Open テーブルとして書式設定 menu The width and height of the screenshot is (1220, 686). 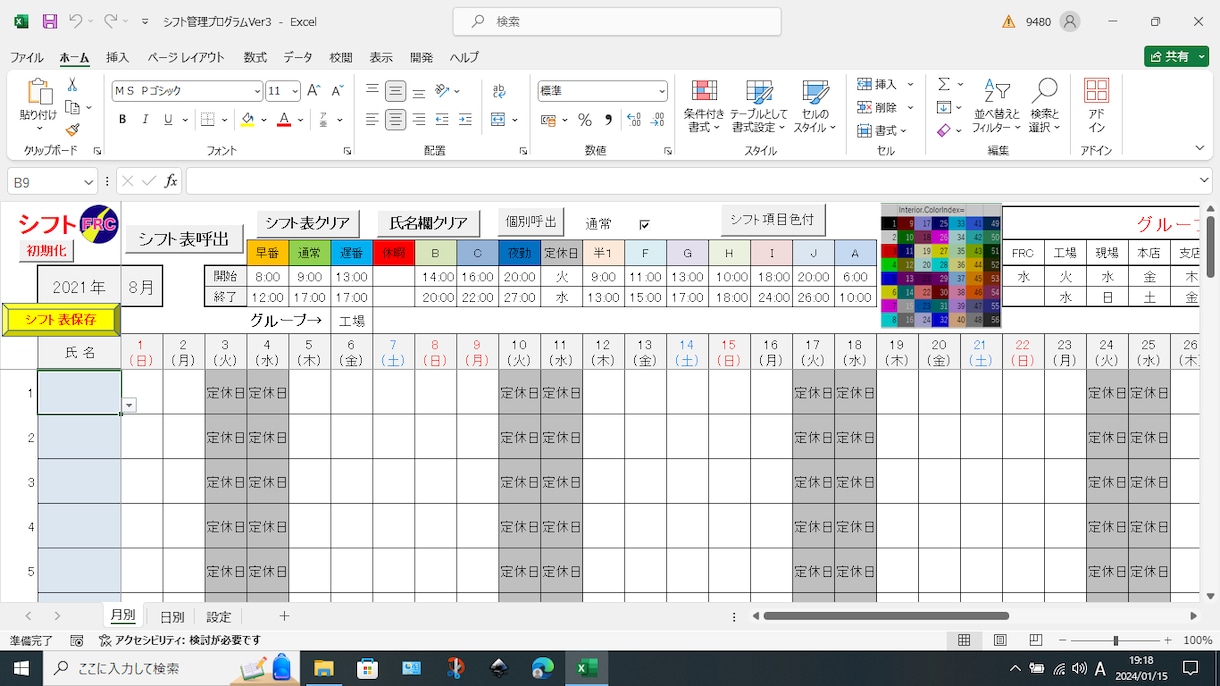[759, 106]
